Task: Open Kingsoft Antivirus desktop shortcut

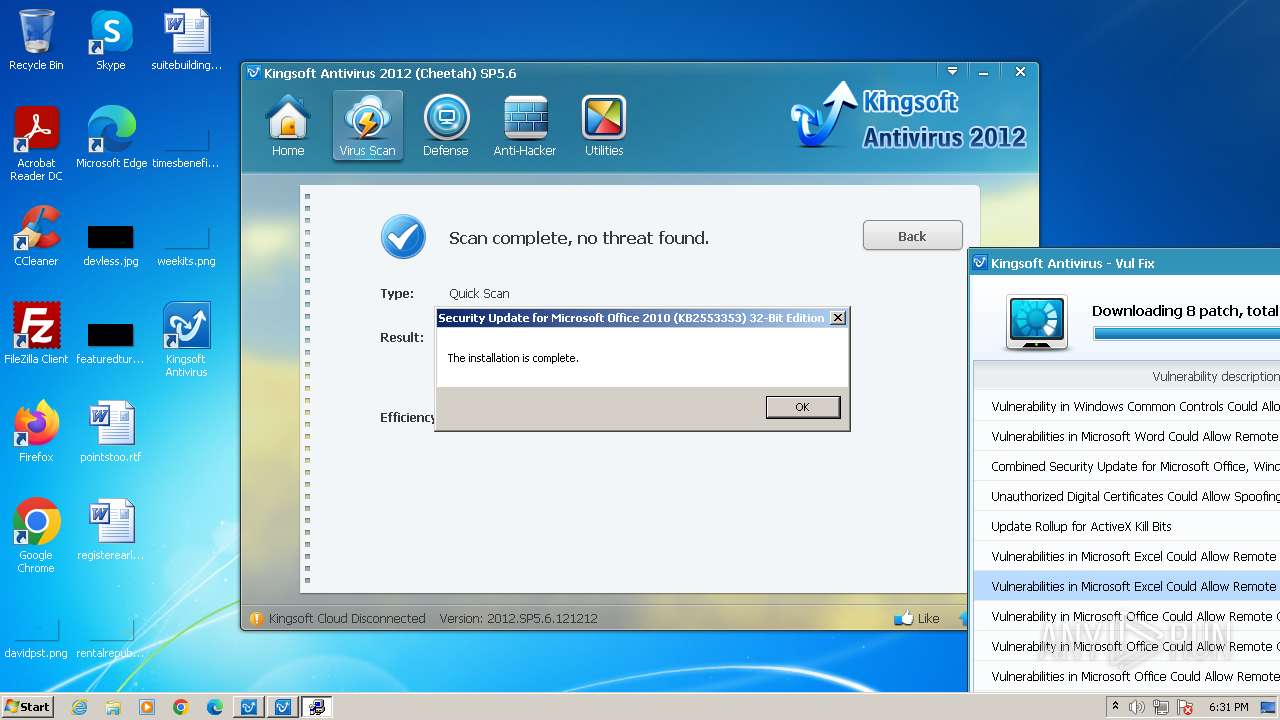Action: 186,340
